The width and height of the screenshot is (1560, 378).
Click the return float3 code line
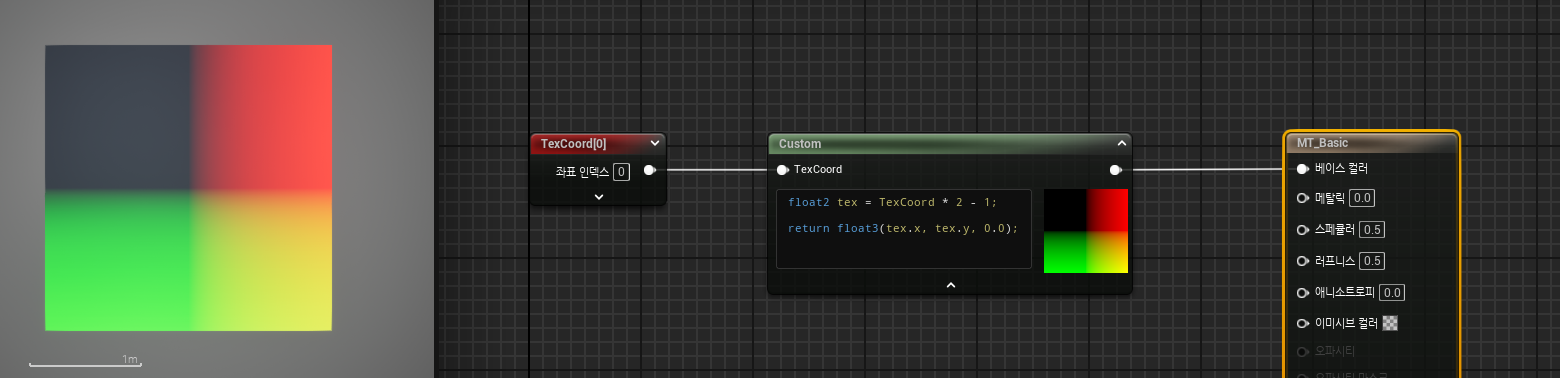point(902,228)
